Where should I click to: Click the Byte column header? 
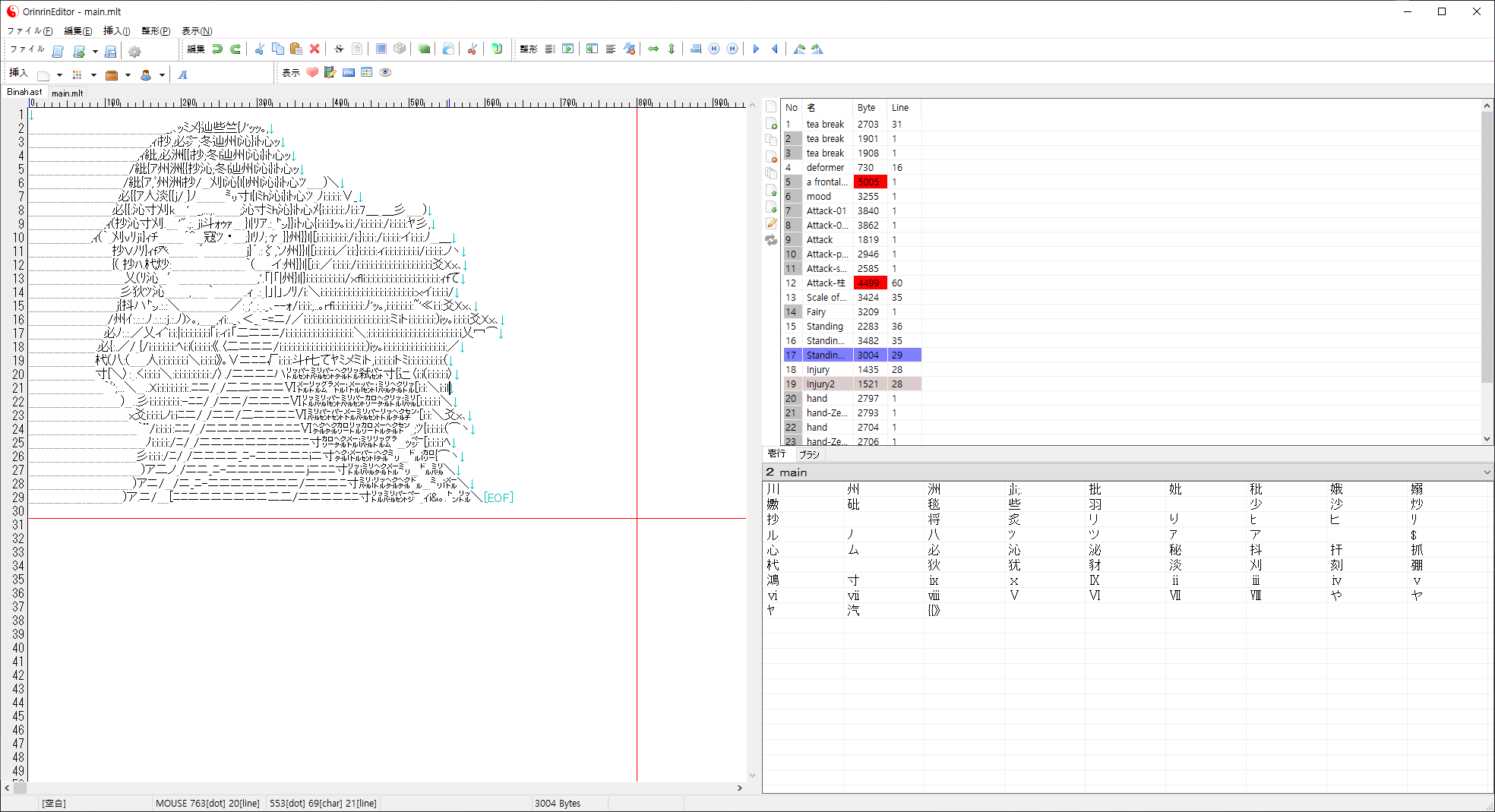pos(867,108)
